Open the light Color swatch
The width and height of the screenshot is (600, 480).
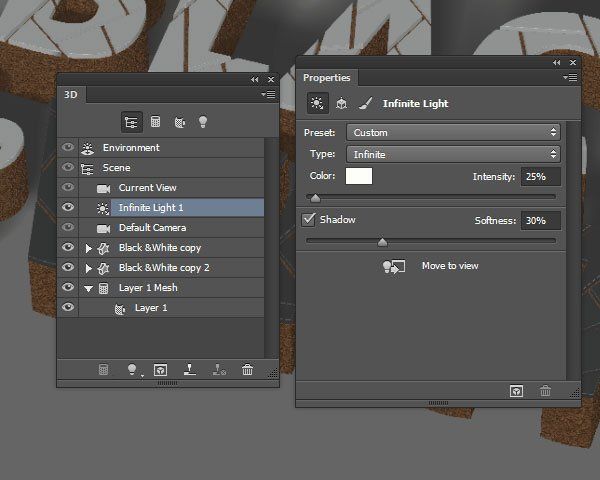359,176
